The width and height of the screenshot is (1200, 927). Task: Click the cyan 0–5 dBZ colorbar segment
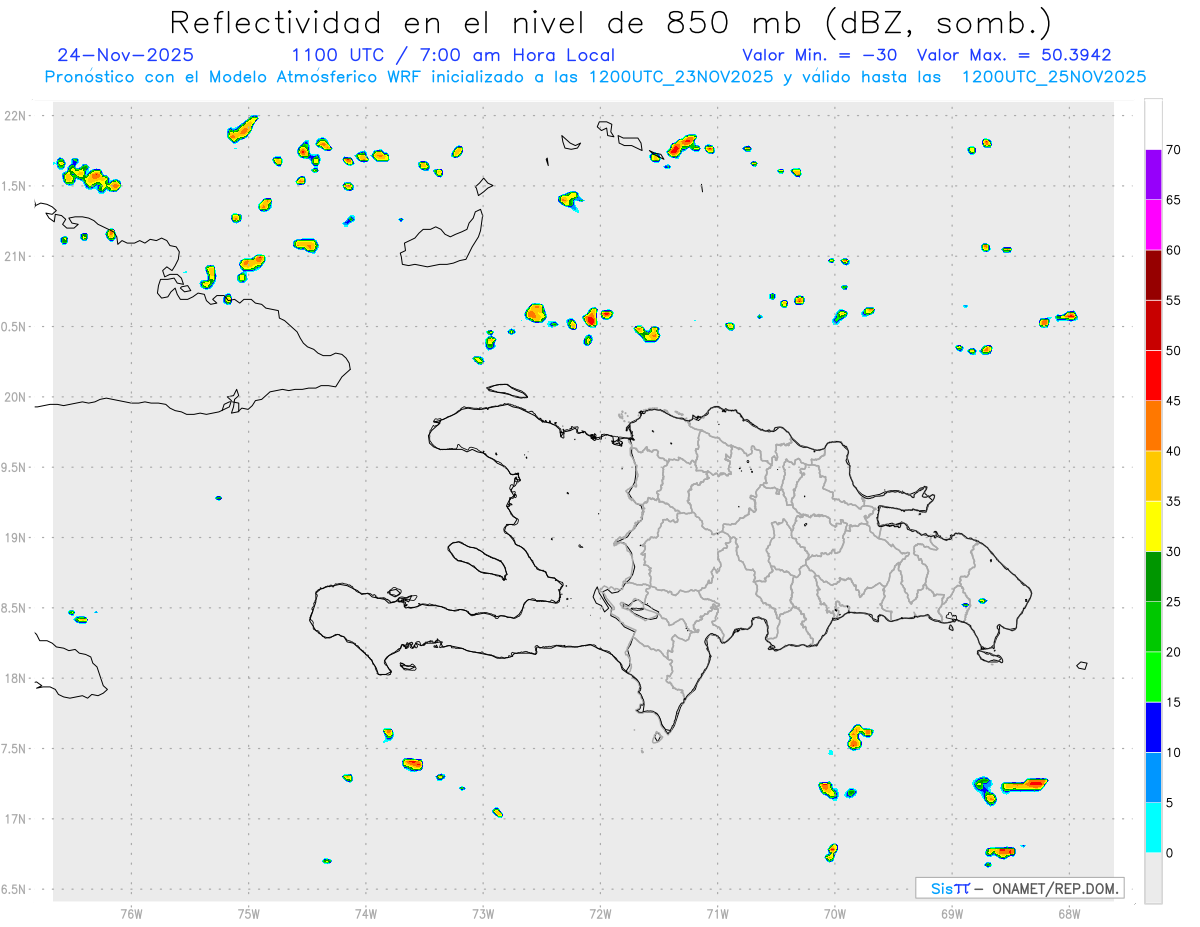pyautogui.click(x=1153, y=828)
